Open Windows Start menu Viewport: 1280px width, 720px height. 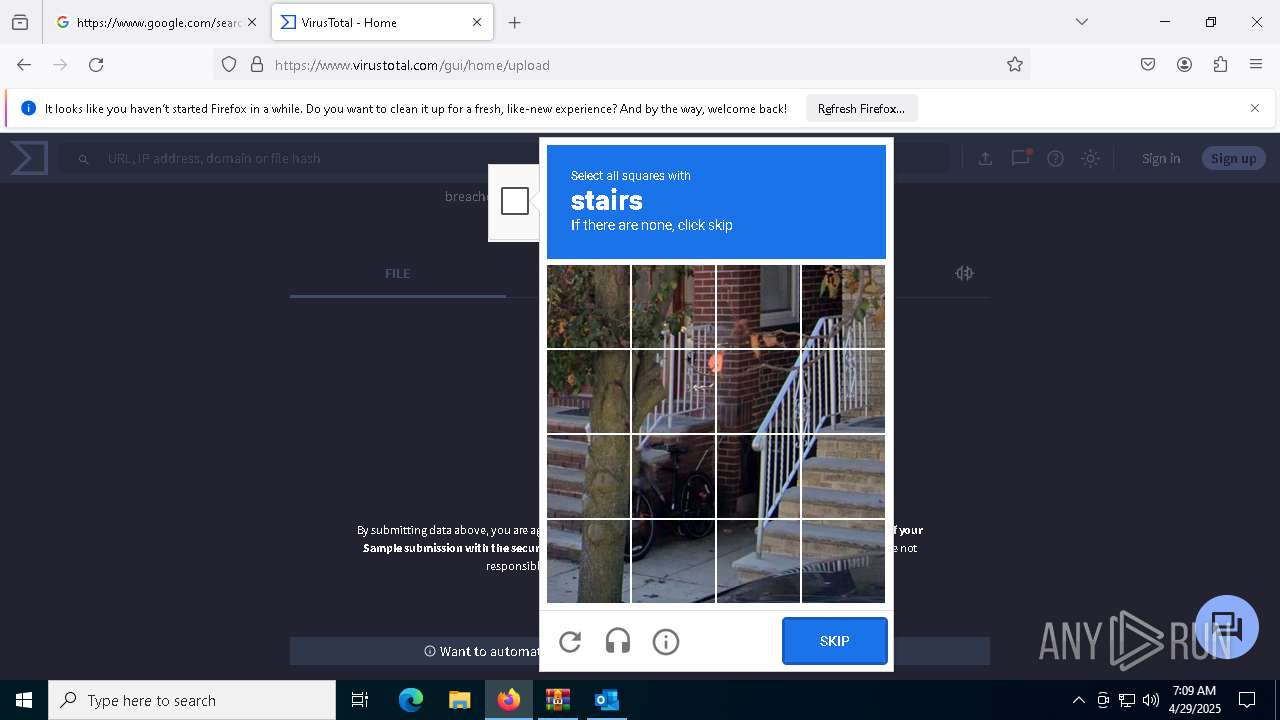[24, 700]
